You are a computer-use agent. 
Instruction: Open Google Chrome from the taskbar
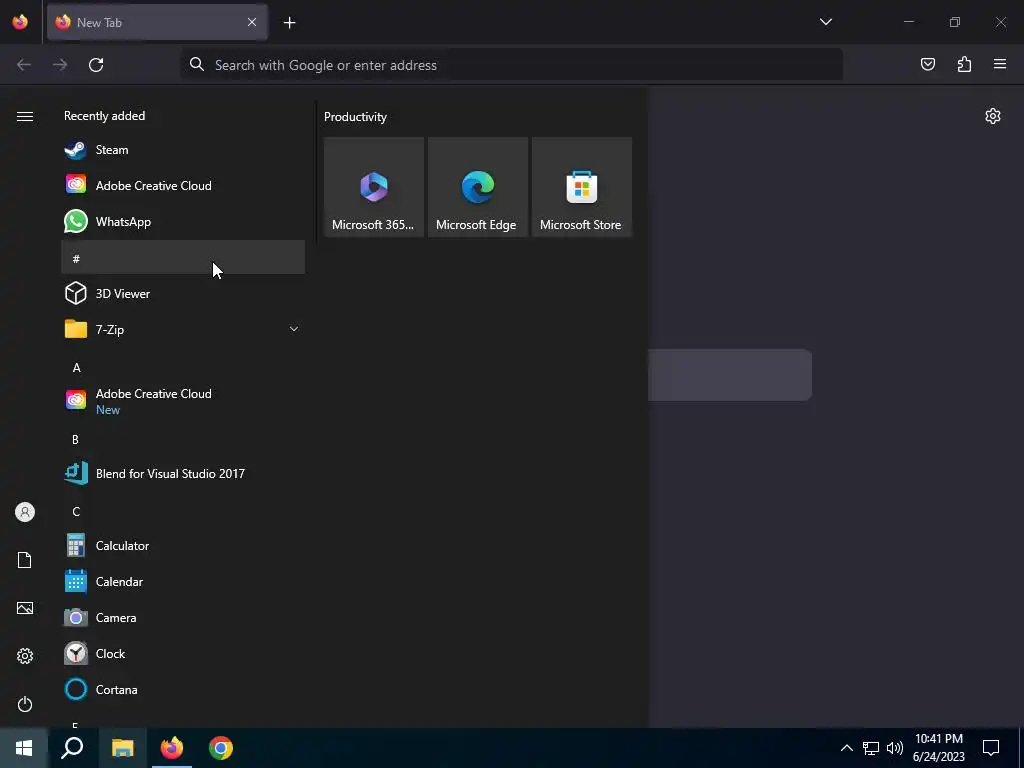click(221, 748)
